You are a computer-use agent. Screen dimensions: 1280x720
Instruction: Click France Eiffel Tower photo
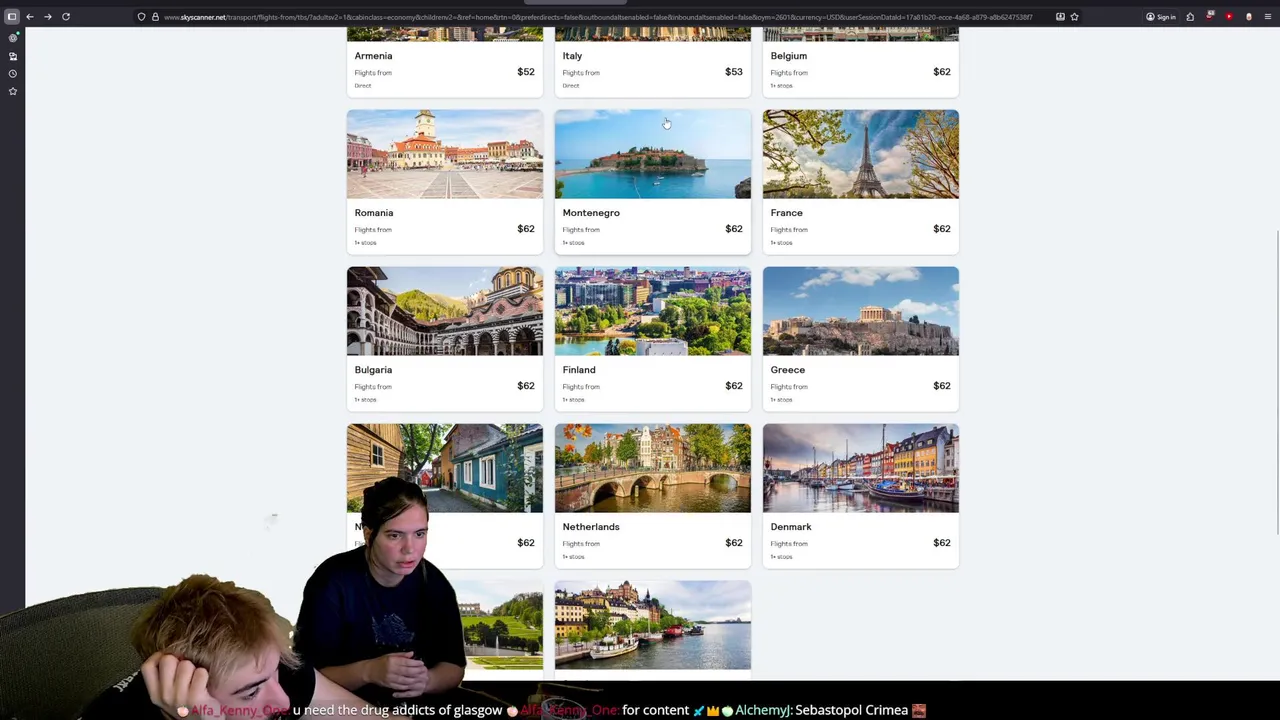click(x=861, y=154)
